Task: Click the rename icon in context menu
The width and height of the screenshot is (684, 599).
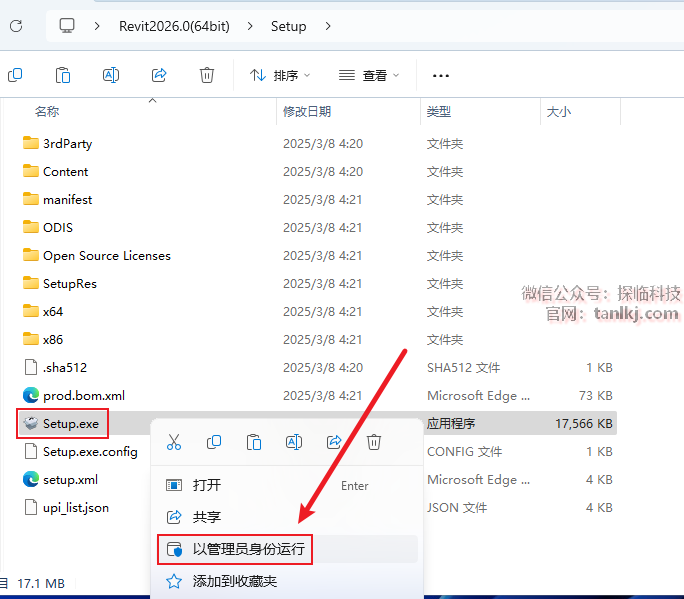Action: [x=294, y=441]
